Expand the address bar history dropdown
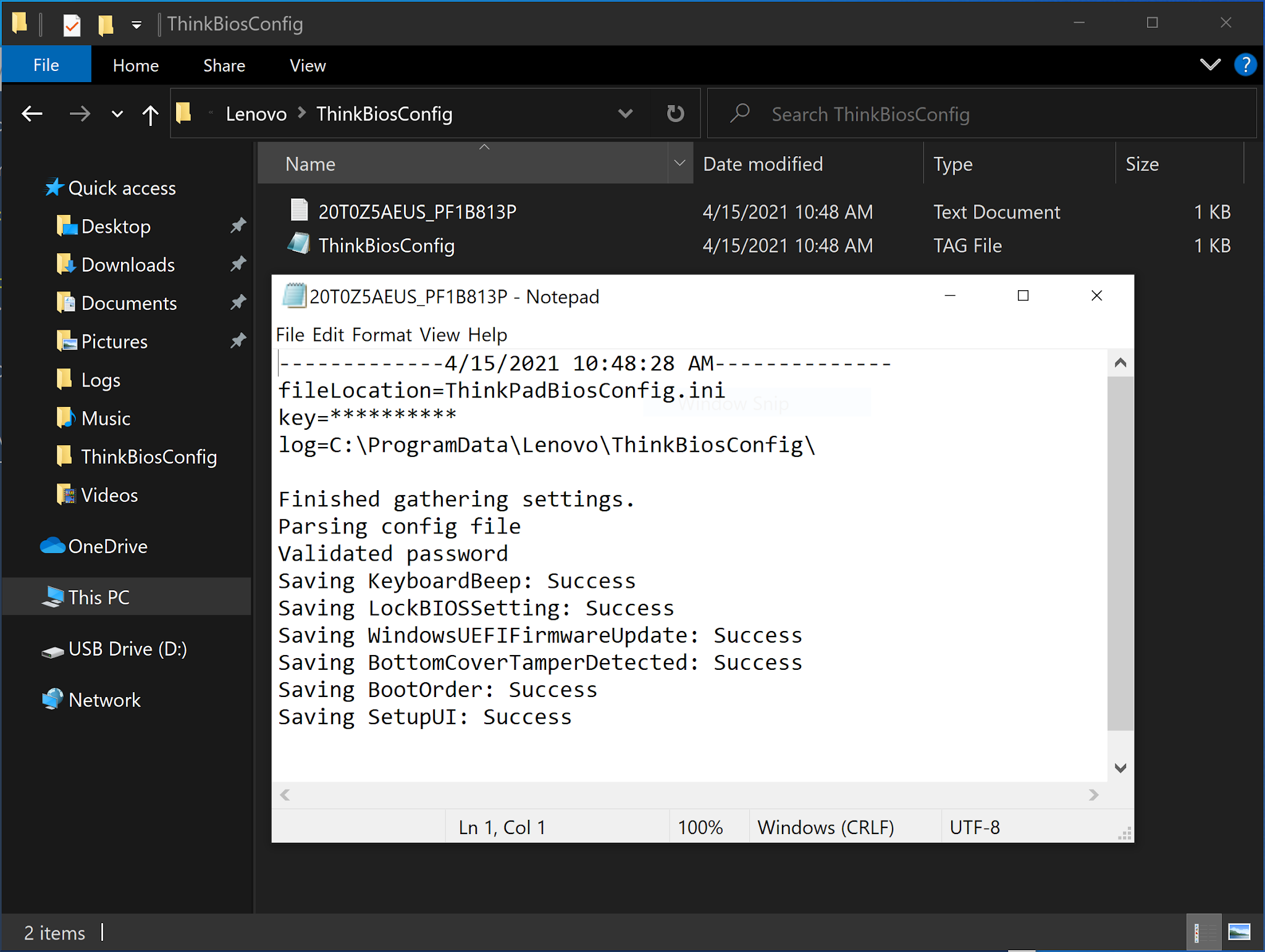 (x=625, y=114)
